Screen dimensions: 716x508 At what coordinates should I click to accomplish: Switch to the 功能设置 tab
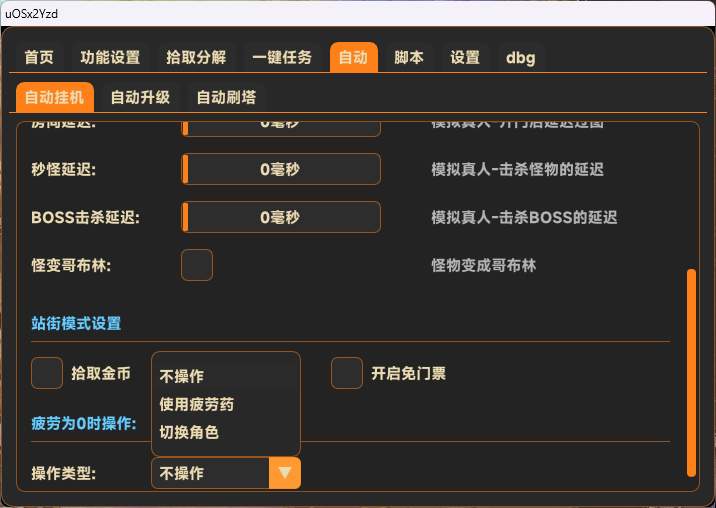click(110, 58)
